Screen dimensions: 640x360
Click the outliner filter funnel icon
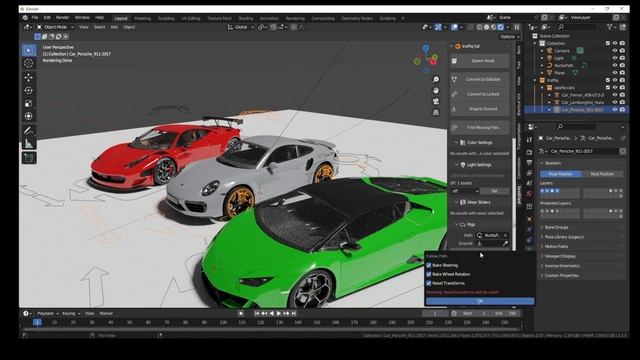pyautogui.click(x=610, y=27)
